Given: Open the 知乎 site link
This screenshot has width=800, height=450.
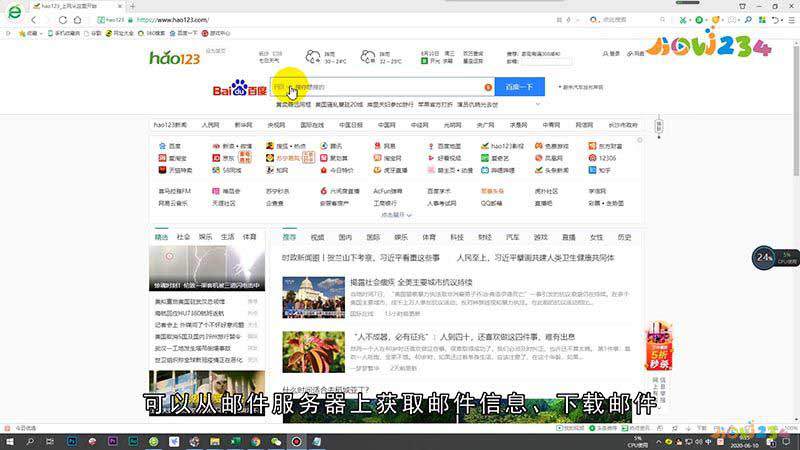Looking at the screenshot, I should pos(599,170).
